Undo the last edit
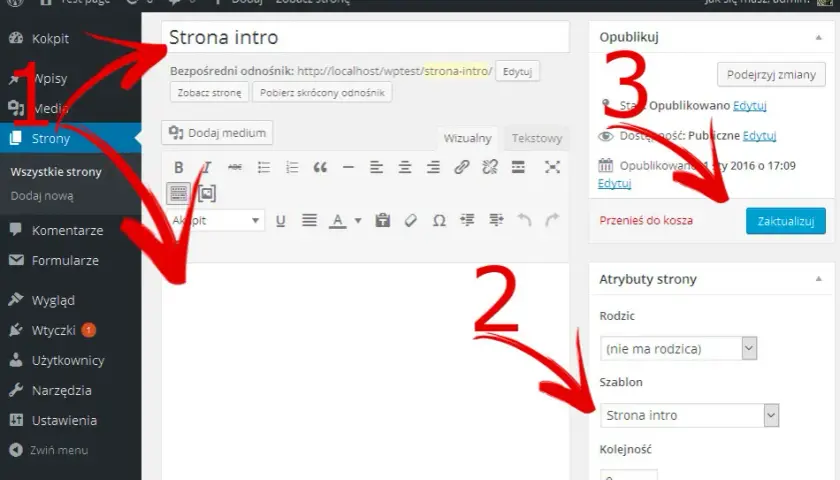Screen dimensions: 840x480 (524, 220)
